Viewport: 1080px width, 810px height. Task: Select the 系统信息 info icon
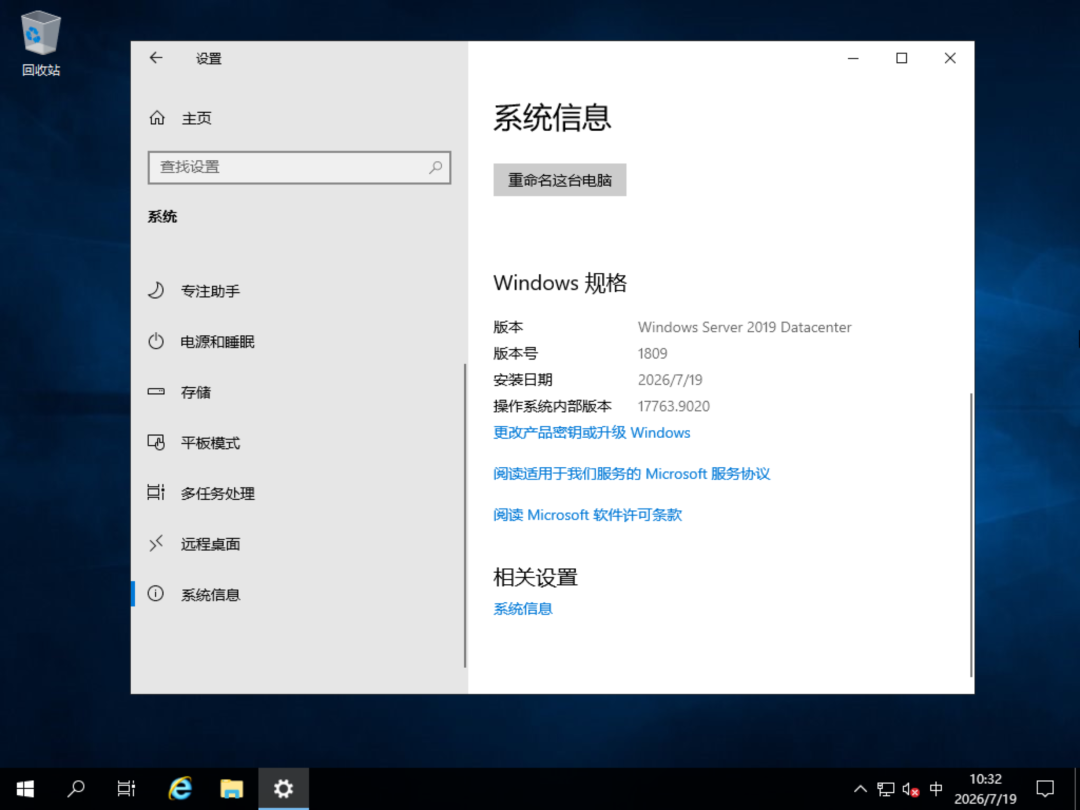point(156,594)
